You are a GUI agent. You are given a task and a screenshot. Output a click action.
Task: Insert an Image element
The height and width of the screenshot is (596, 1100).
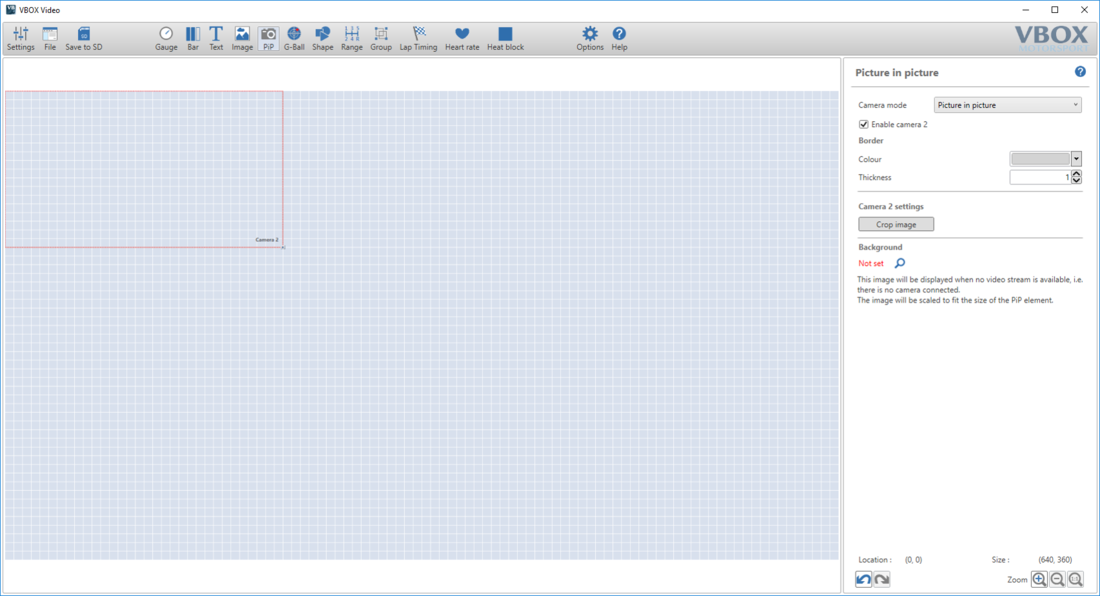(242, 39)
